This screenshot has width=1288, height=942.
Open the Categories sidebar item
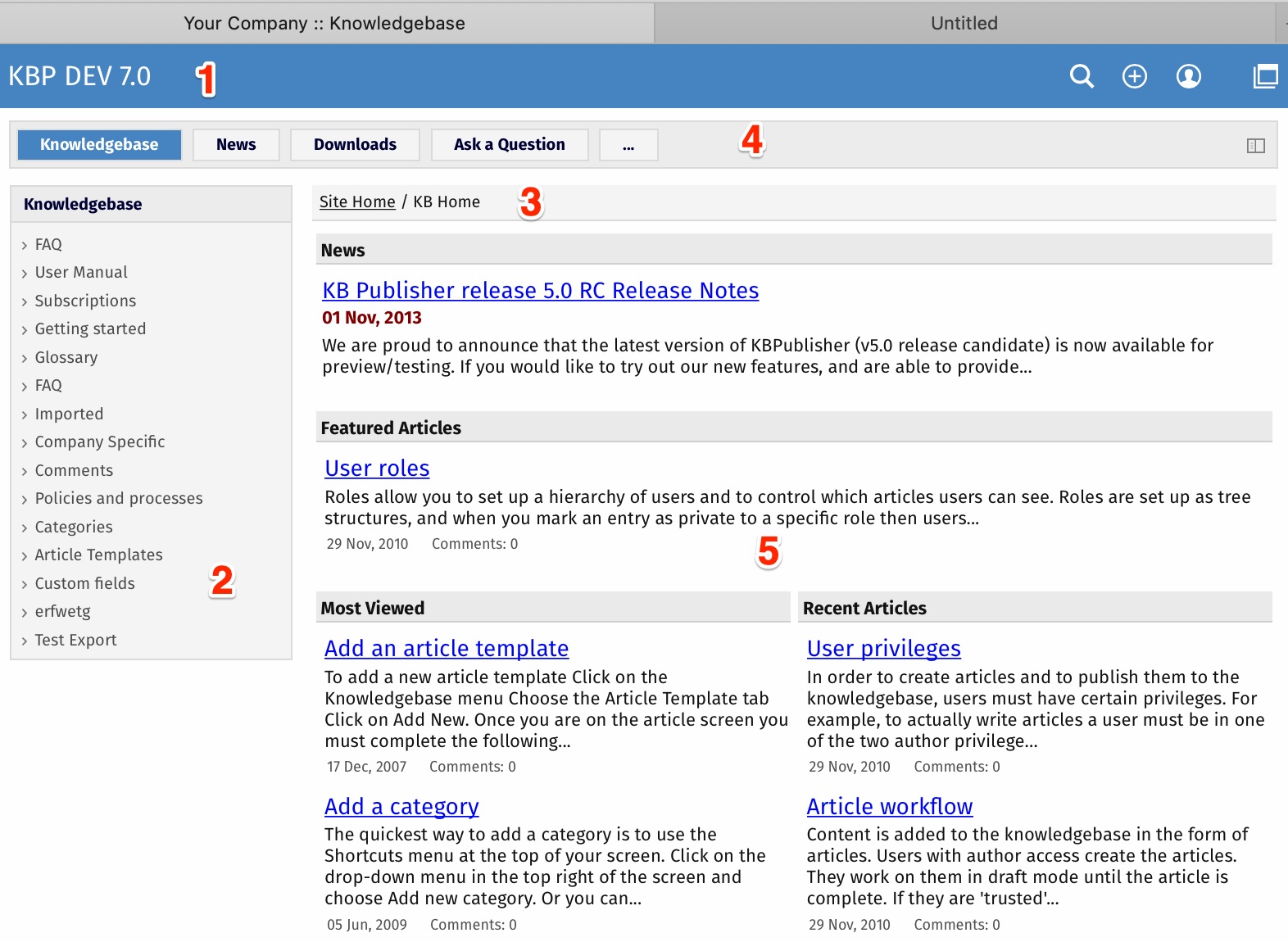click(x=74, y=527)
